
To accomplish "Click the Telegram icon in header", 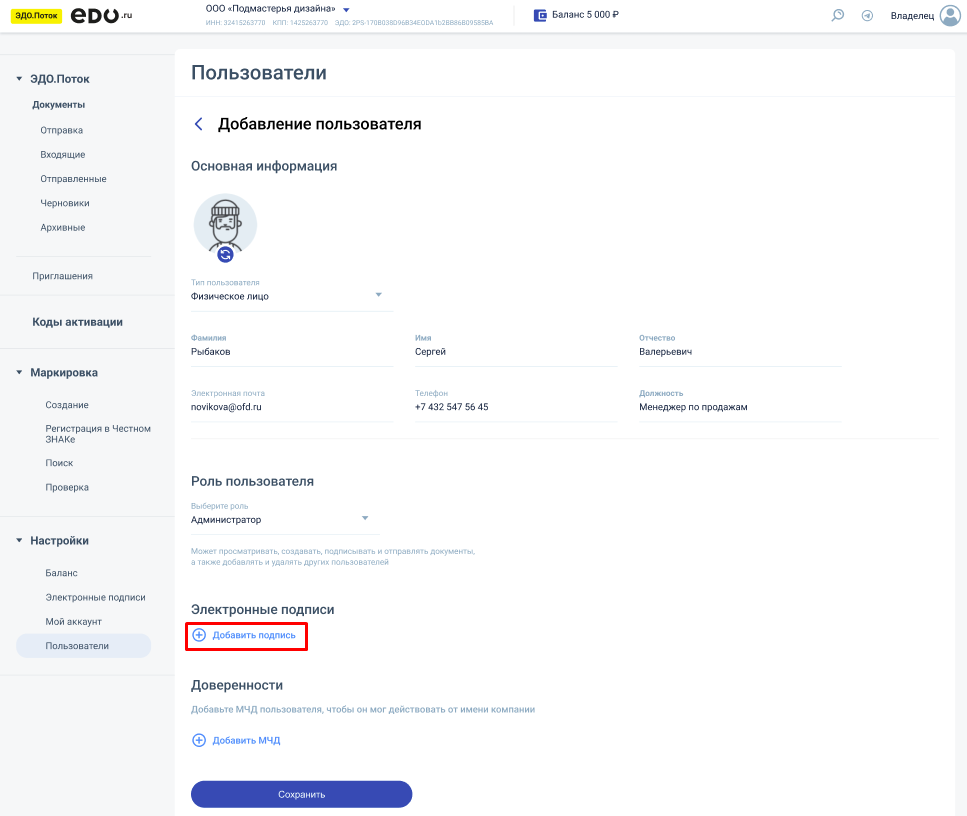I will coord(867,15).
